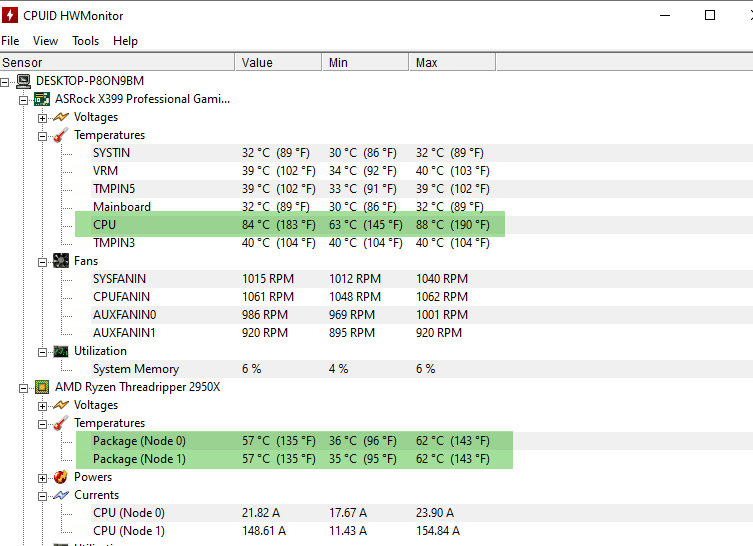Image resolution: width=753 pixels, height=546 pixels.
Task: Minimize the HWMonitor window
Action: [x=665, y=15]
